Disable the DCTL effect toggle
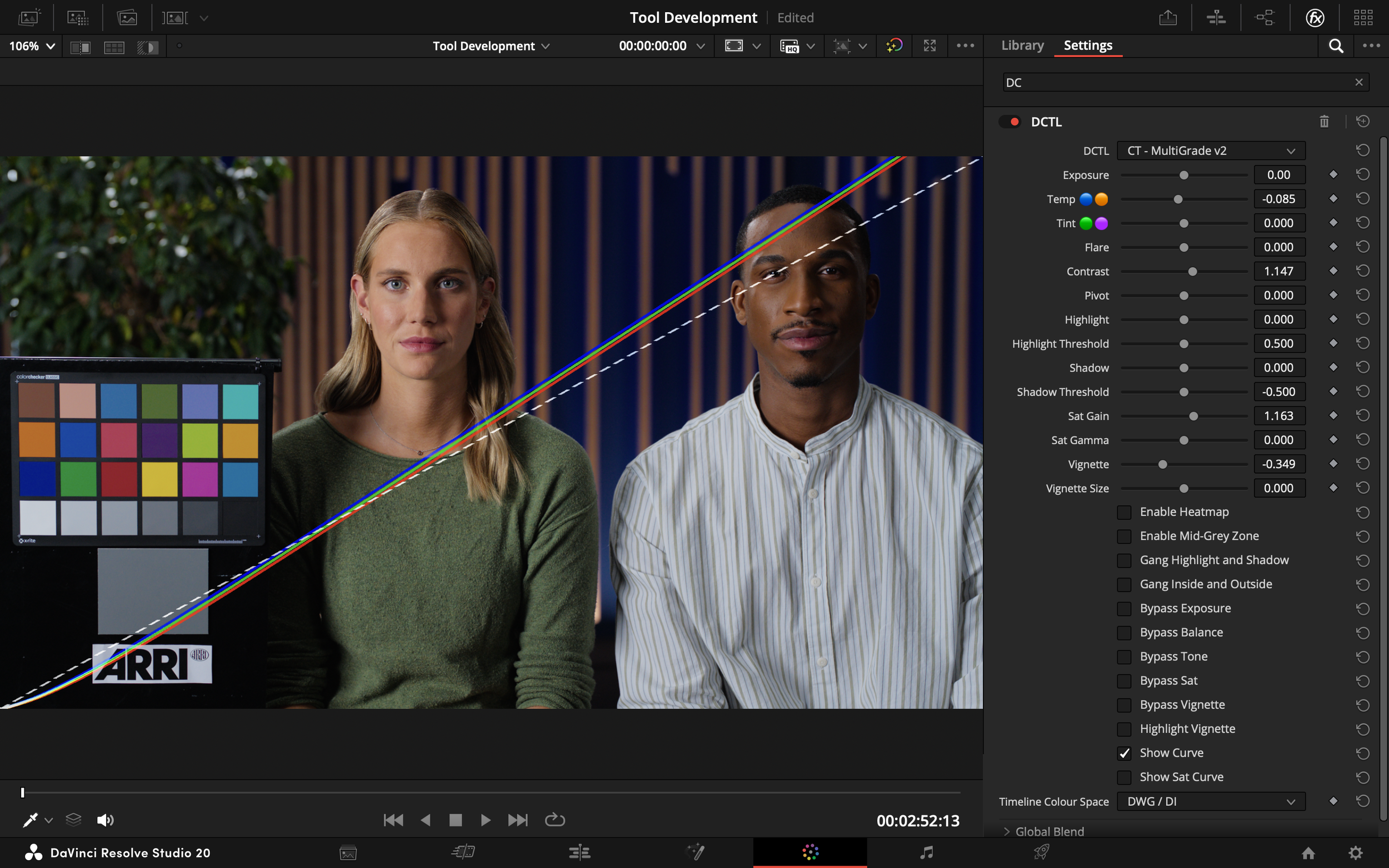This screenshot has height=868, width=1389. tap(1010, 122)
